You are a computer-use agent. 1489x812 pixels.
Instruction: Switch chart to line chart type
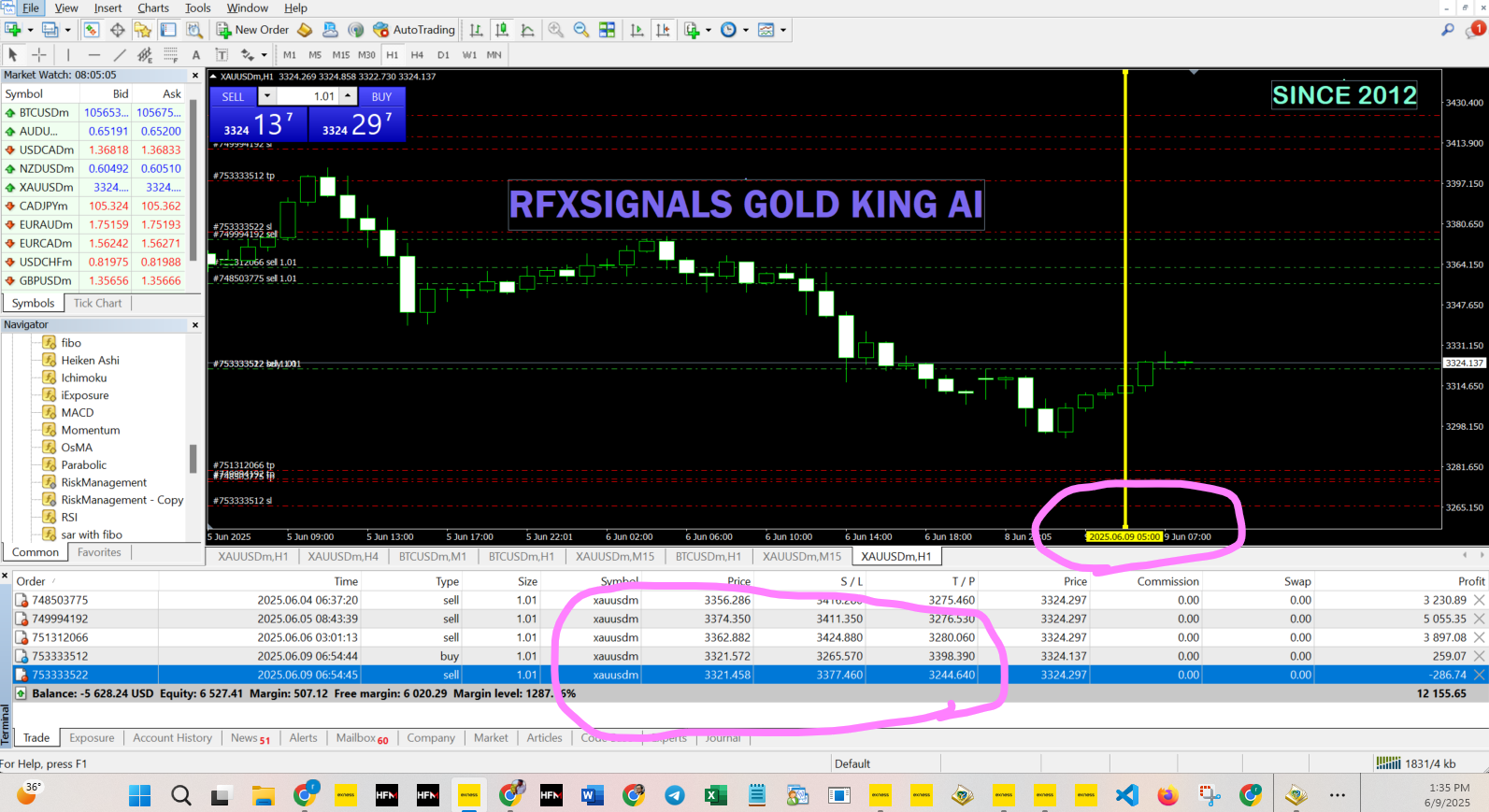(x=527, y=30)
